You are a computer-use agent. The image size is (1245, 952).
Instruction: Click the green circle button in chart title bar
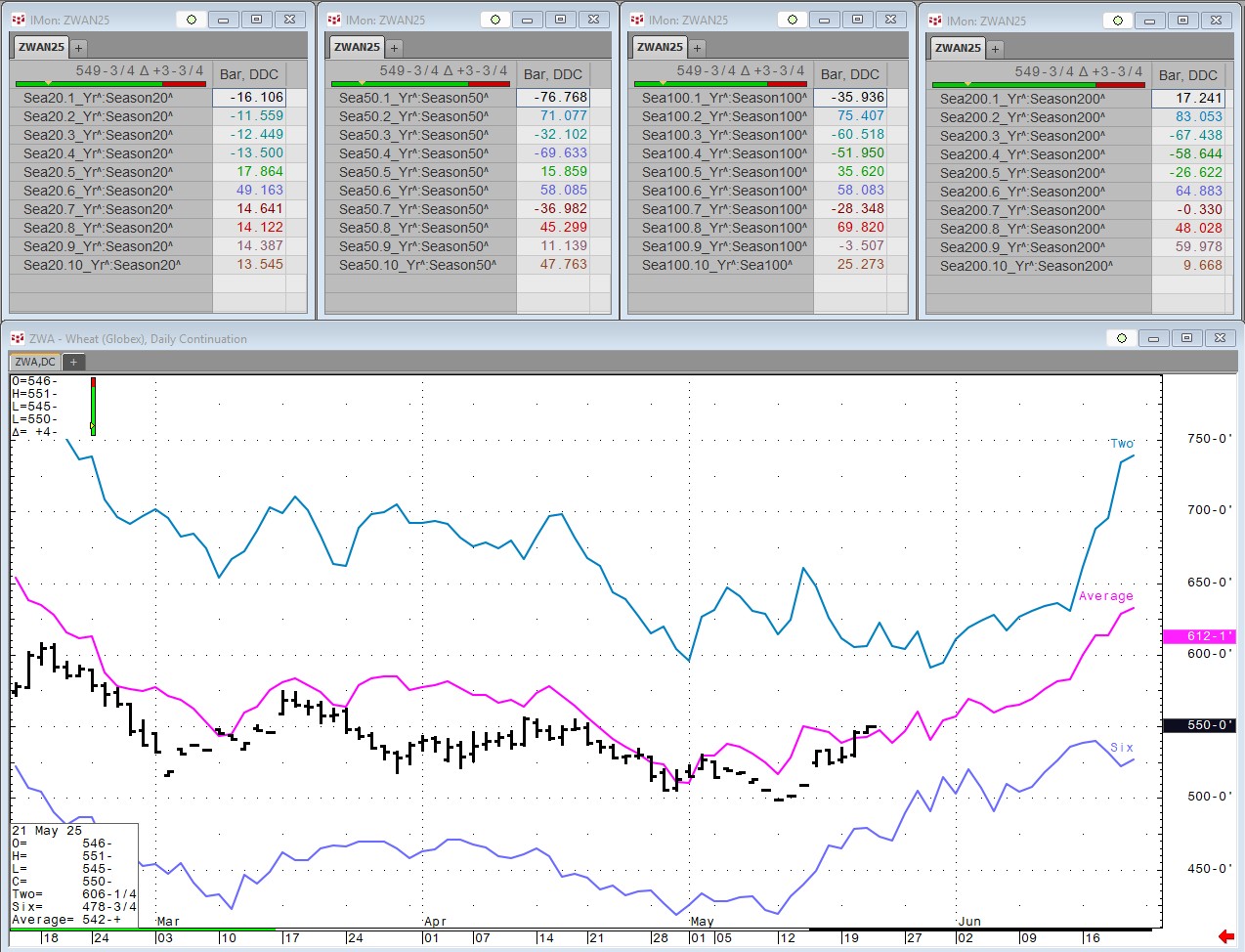[x=1122, y=338]
